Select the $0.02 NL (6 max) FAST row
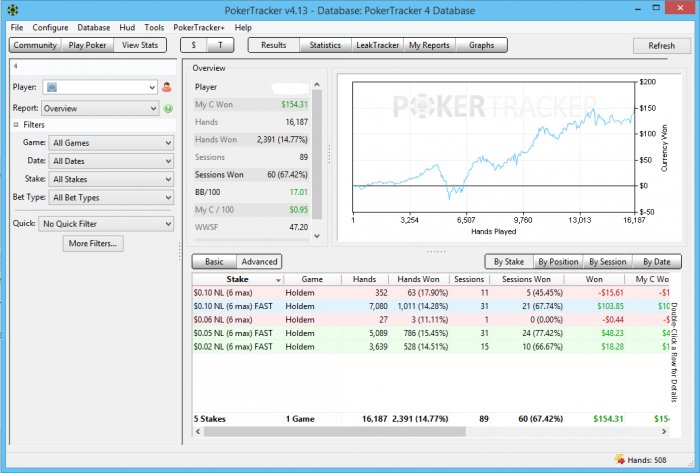This screenshot has height=473, width=700. (x=431, y=347)
